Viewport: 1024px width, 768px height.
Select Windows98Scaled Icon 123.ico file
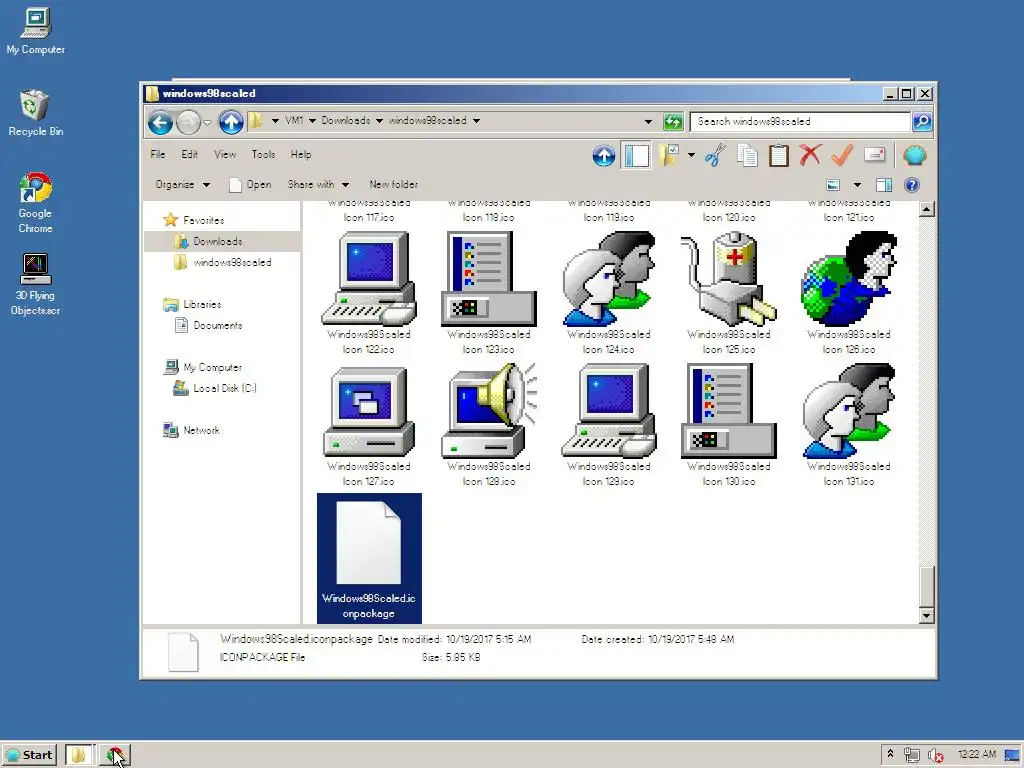point(488,293)
